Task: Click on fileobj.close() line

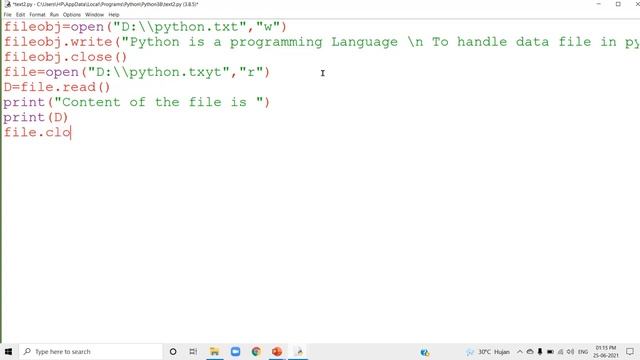Action: (x=65, y=57)
